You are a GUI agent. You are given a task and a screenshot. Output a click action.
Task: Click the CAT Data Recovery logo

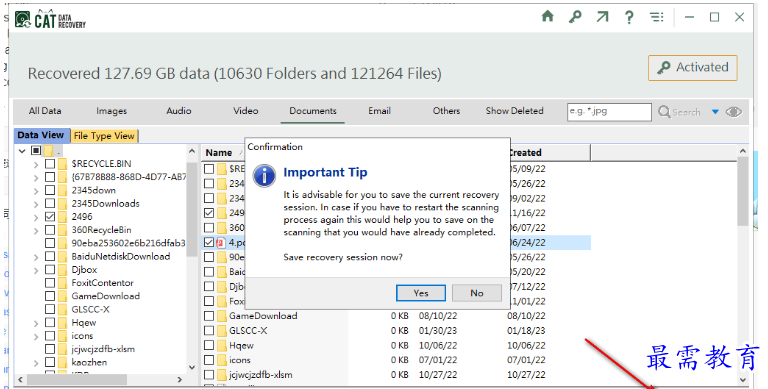click(x=50, y=20)
